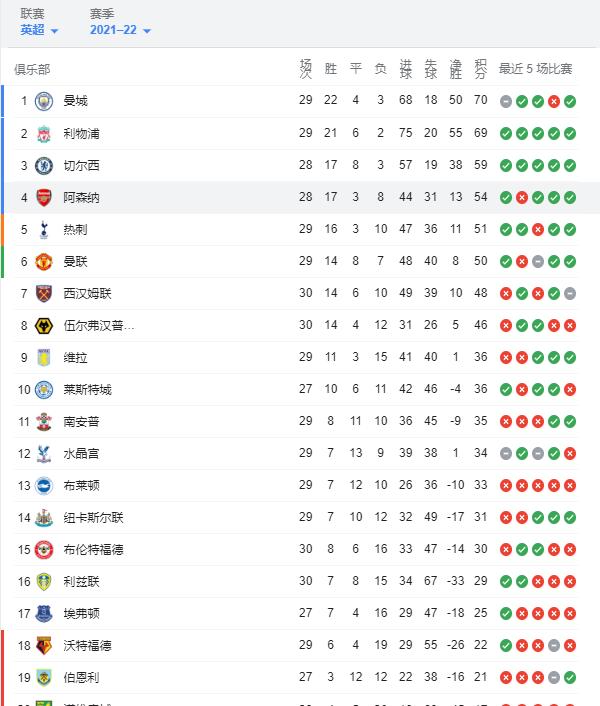
Task: Click the Chelsea club crest
Action: click(x=44, y=166)
